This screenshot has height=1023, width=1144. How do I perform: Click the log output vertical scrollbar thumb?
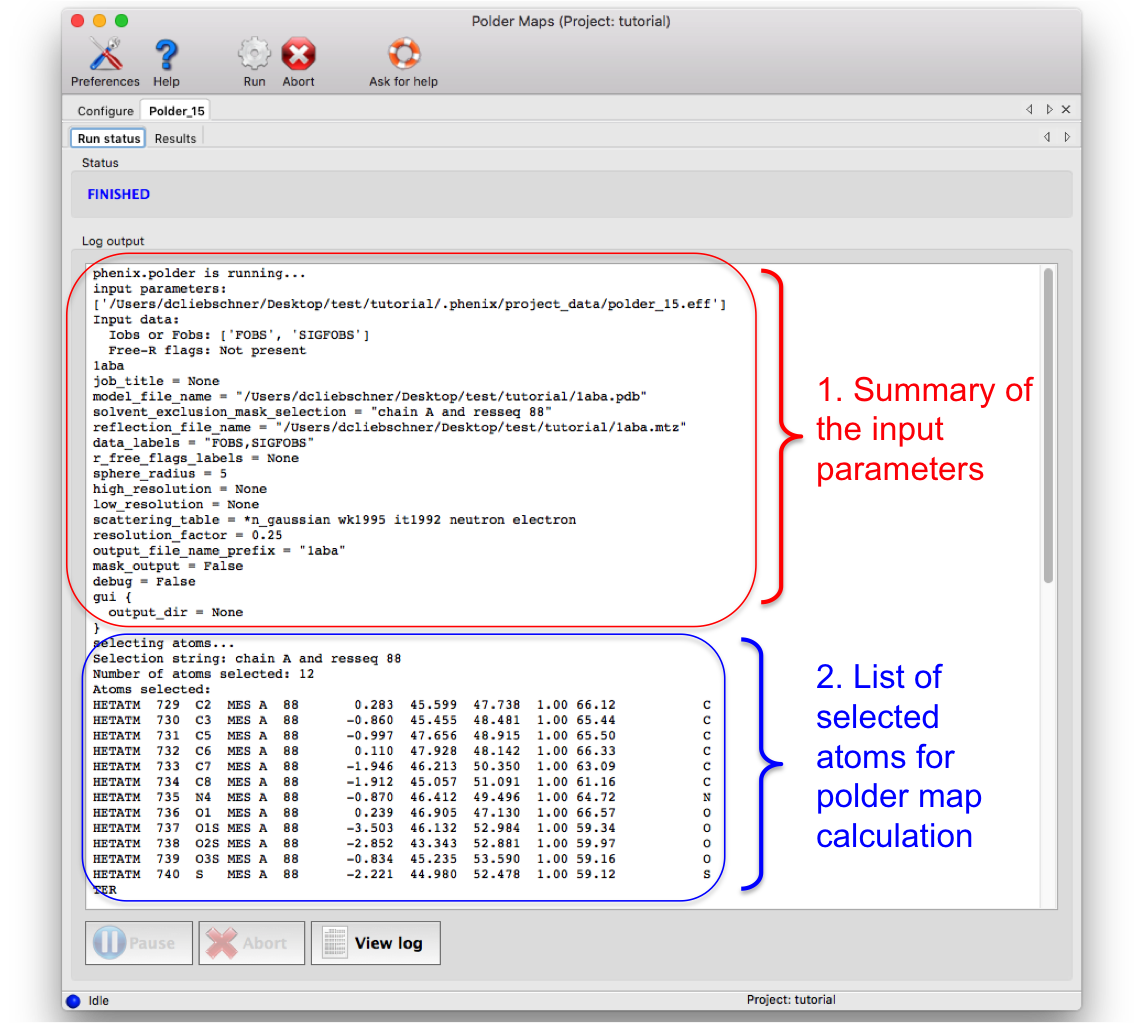[x=1048, y=425]
